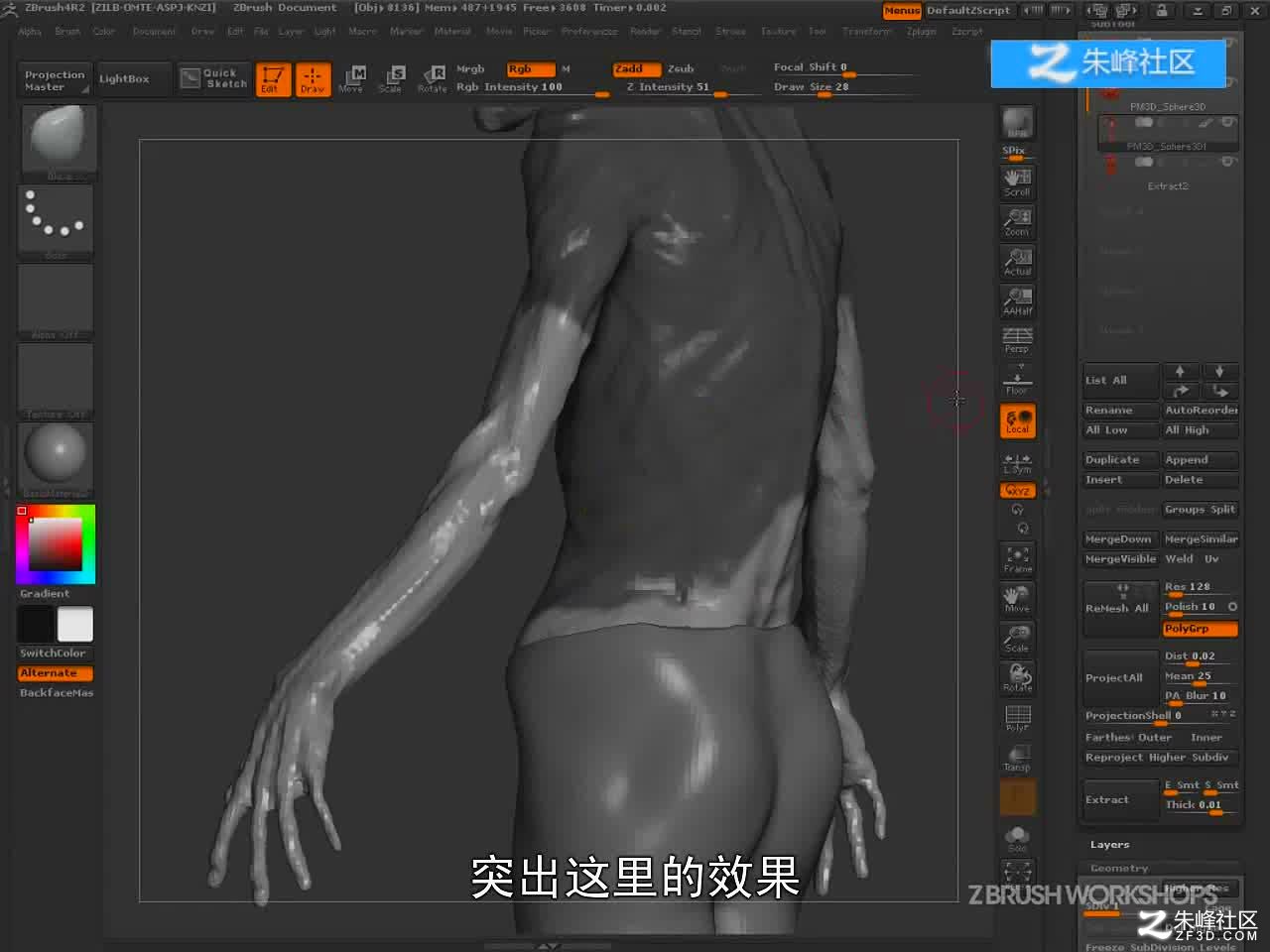Activate the Scale transform mode in top shelf

391,79
